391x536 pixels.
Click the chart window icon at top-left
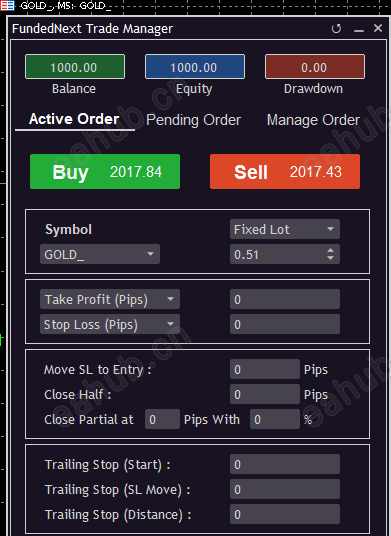7,6
